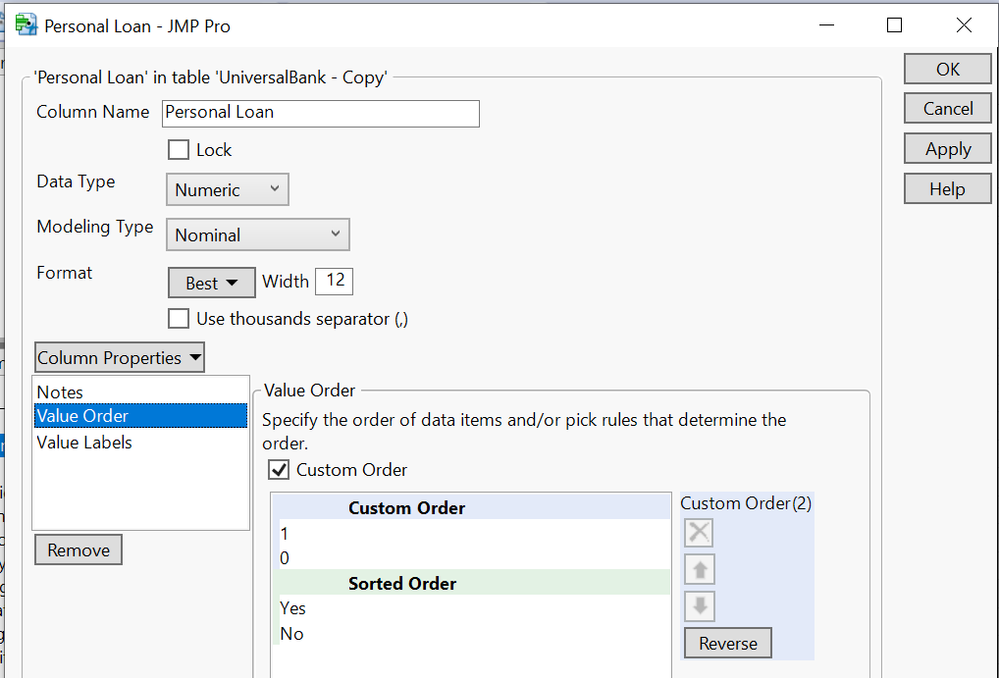Enable Use thousands separator
The width and height of the screenshot is (999, 678).
[178, 318]
